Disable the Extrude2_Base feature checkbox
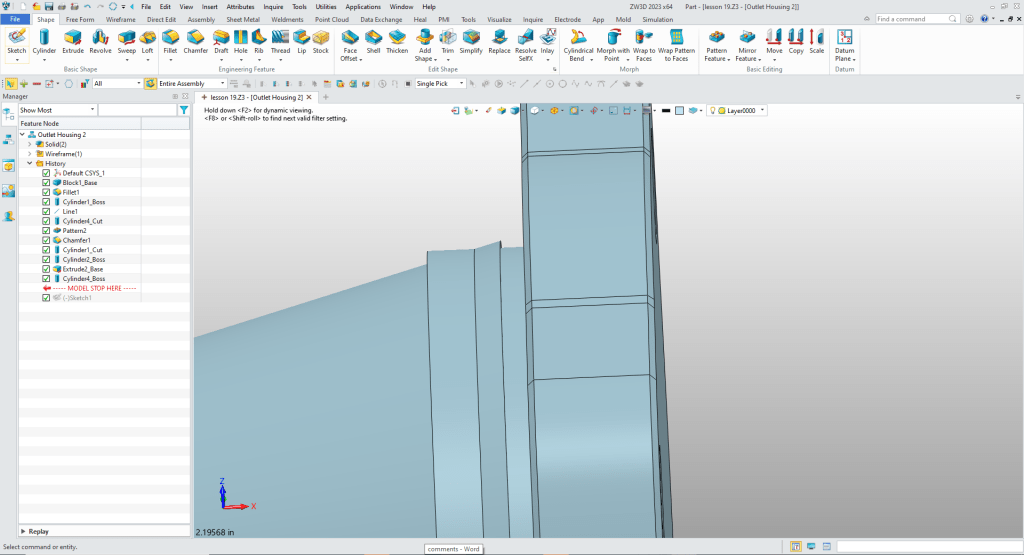Screen dimensions: 1024x555 [x=46, y=269]
